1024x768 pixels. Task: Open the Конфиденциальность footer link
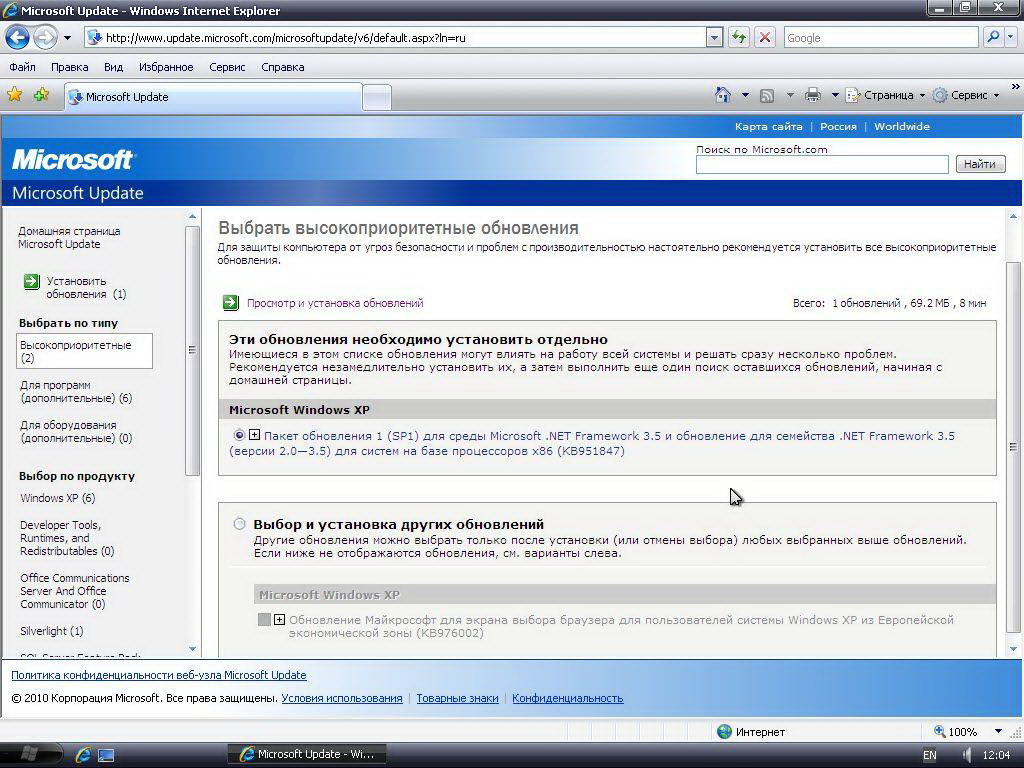tap(568, 698)
